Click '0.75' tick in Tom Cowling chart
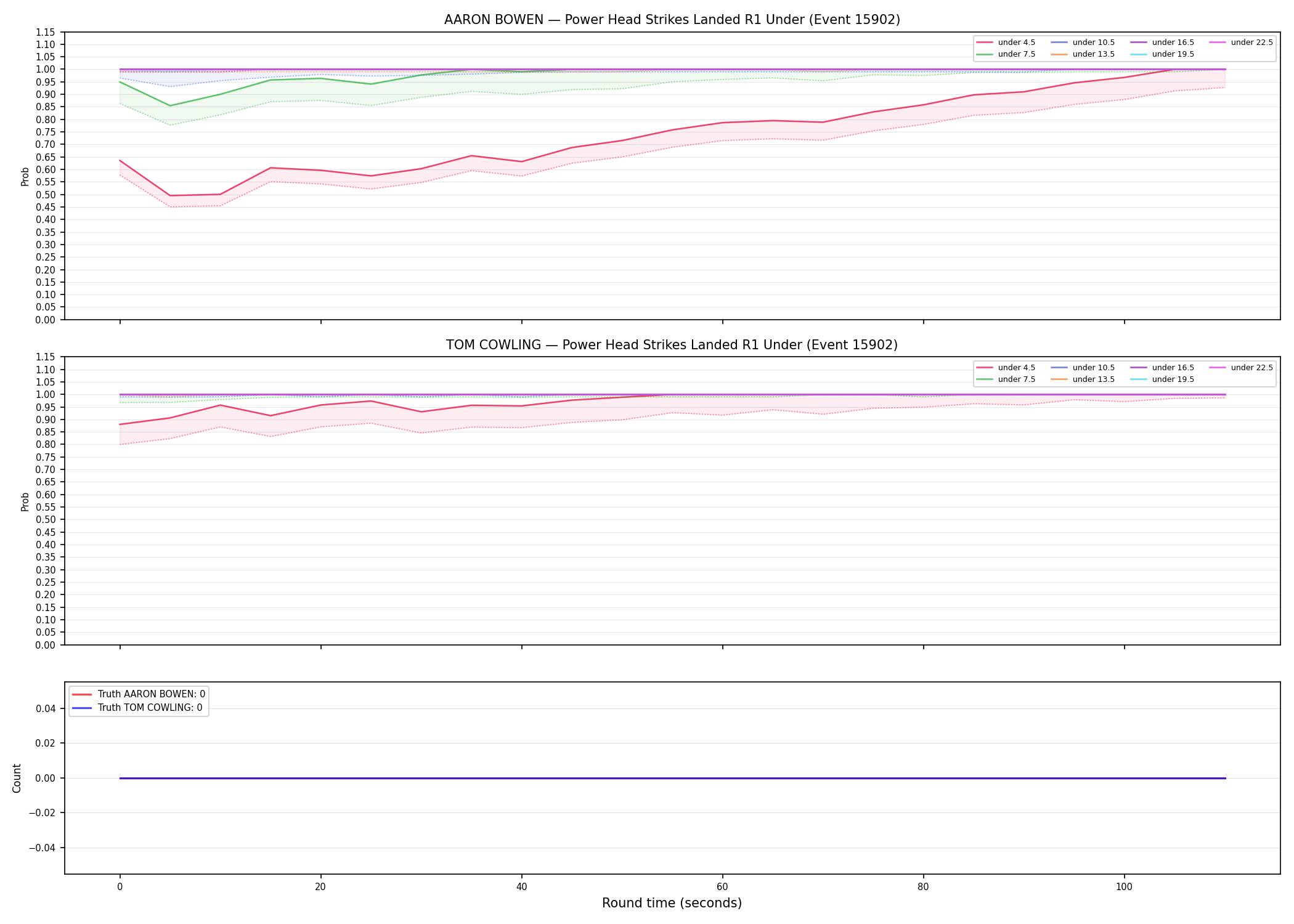The width and height of the screenshot is (1294, 924). click(x=46, y=457)
